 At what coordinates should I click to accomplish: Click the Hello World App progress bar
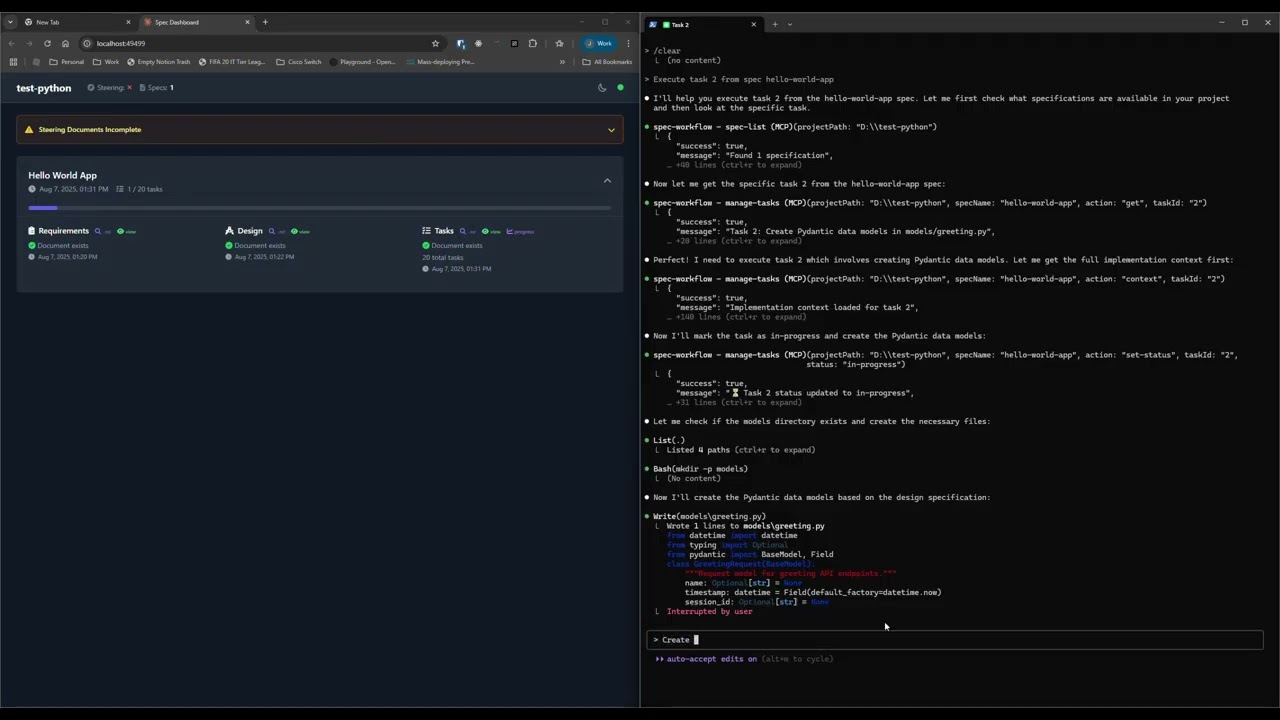tap(319, 208)
